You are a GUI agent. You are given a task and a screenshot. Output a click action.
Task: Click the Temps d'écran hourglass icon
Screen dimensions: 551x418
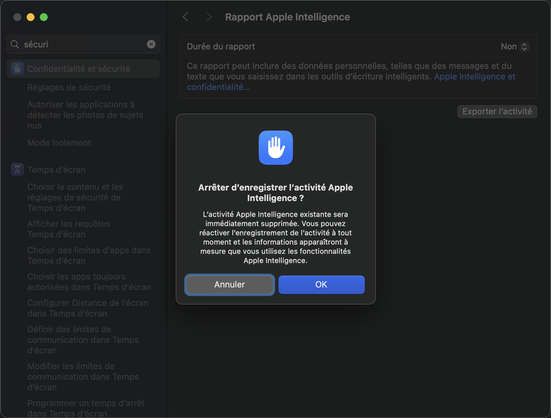point(17,170)
